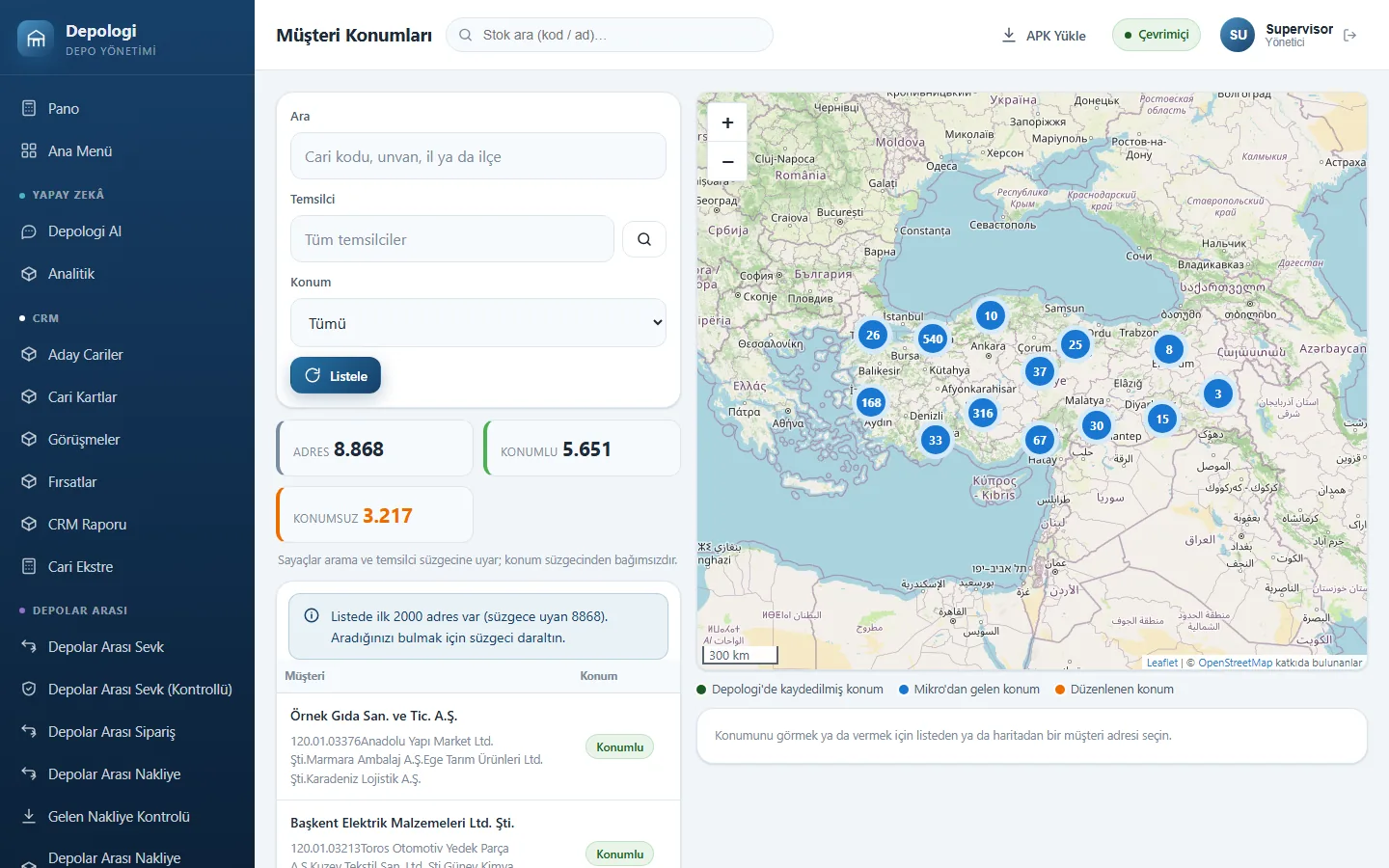Click the Depologi warehouse logo icon
The width and height of the screenshot is (1389, 868).
tap(36, 39)
